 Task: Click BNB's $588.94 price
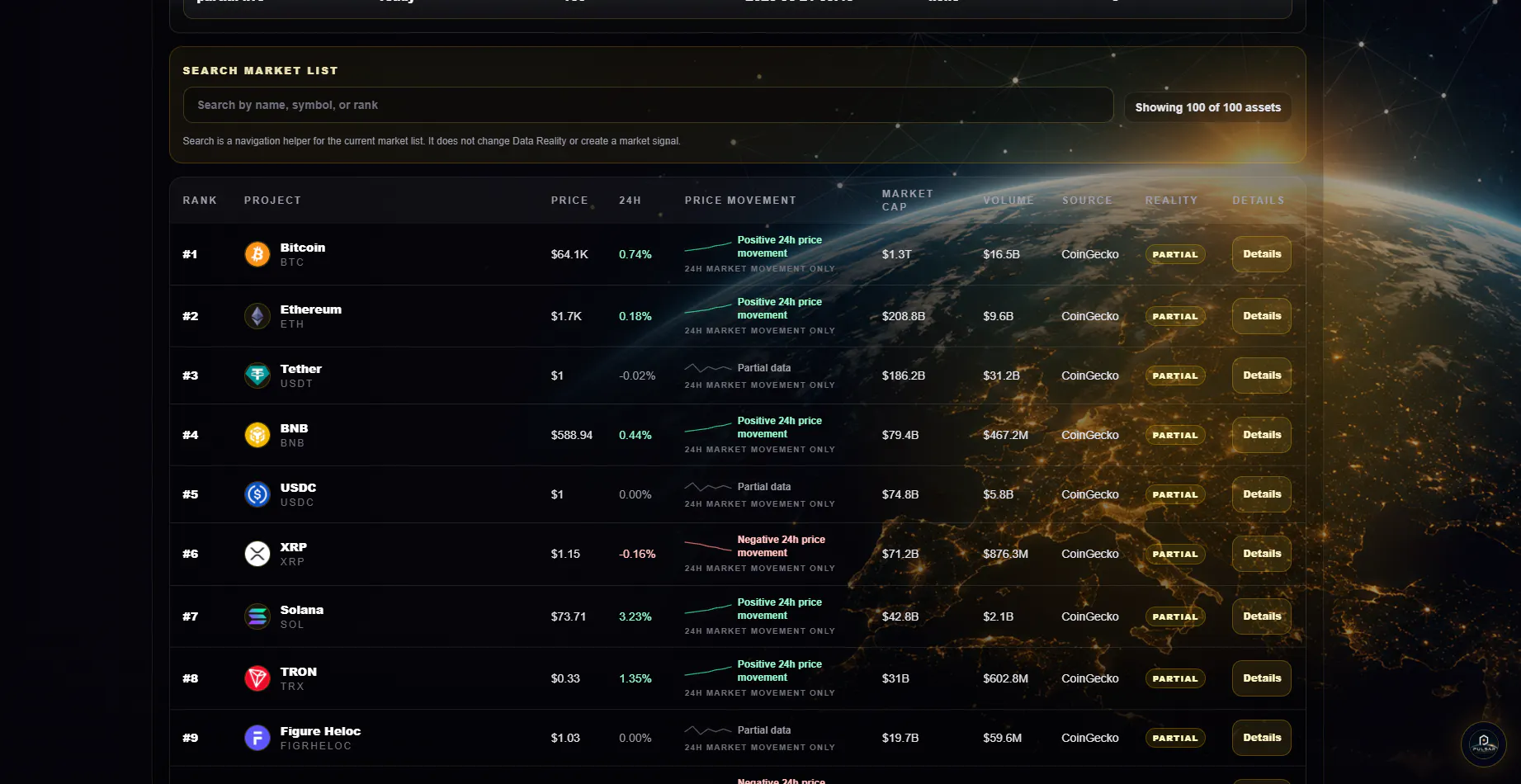pyautogui.click(x=572, y=435)
